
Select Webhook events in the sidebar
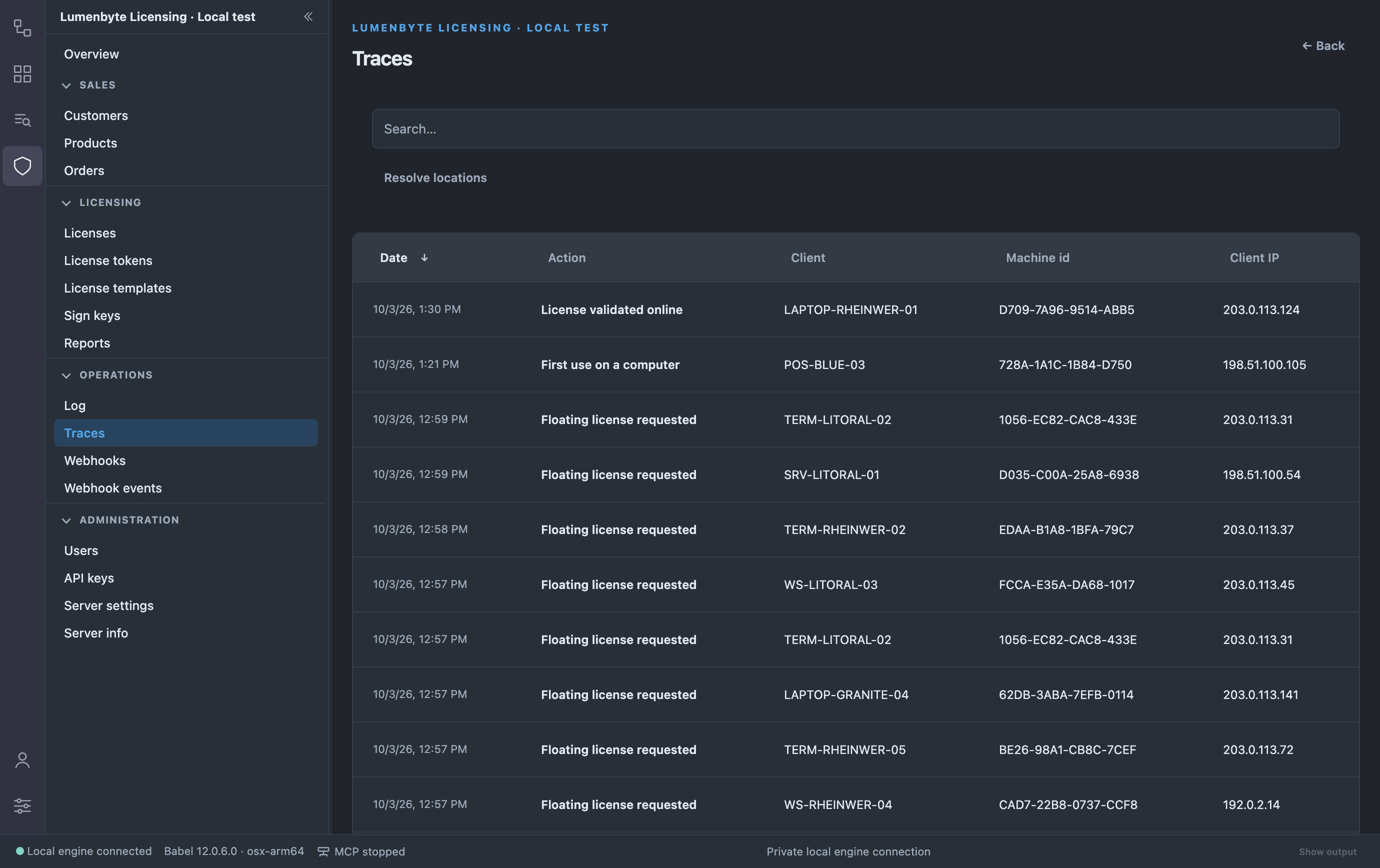[x=113, y=487]
